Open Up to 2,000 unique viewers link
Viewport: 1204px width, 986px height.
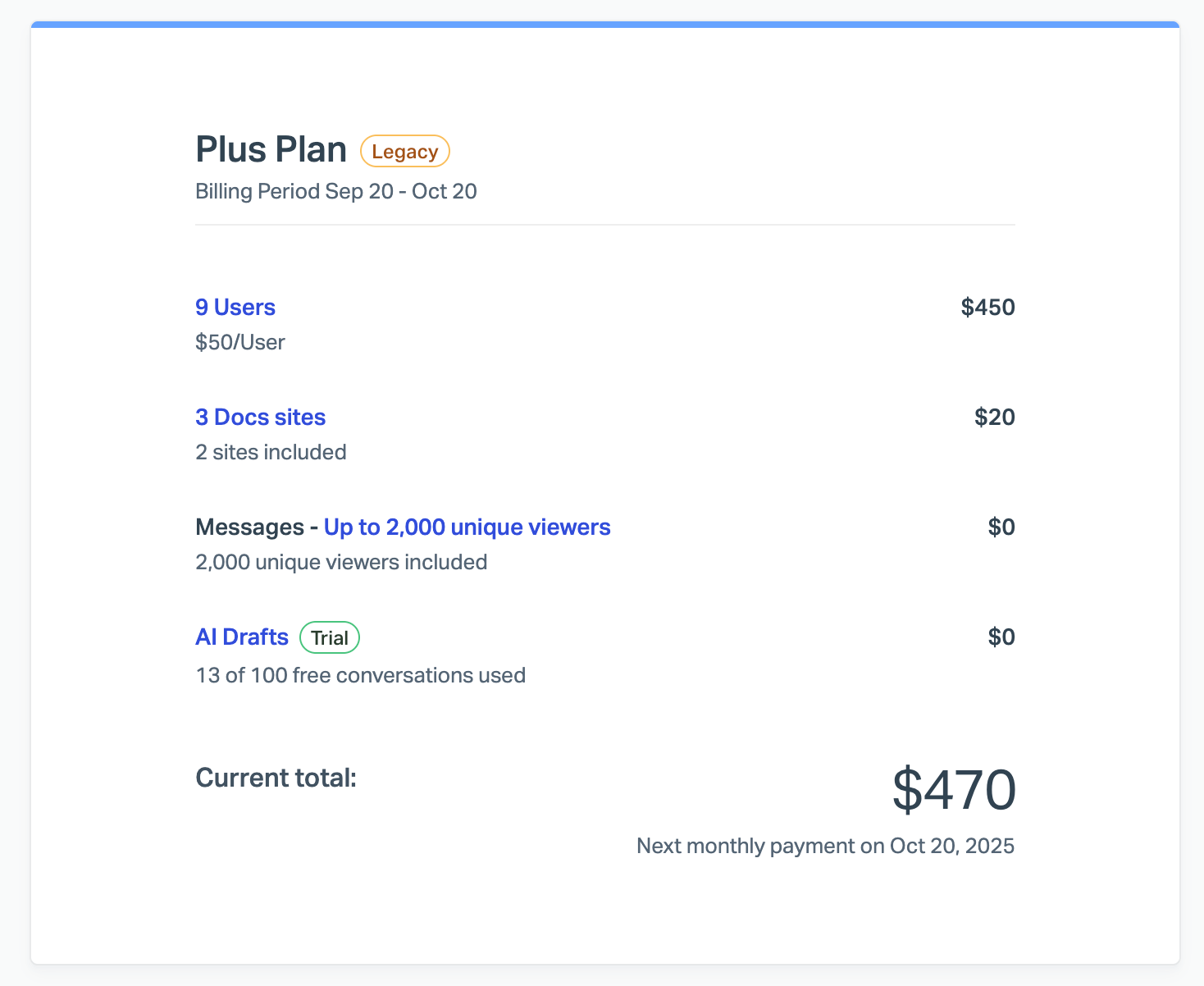click(x=467, y=527)
